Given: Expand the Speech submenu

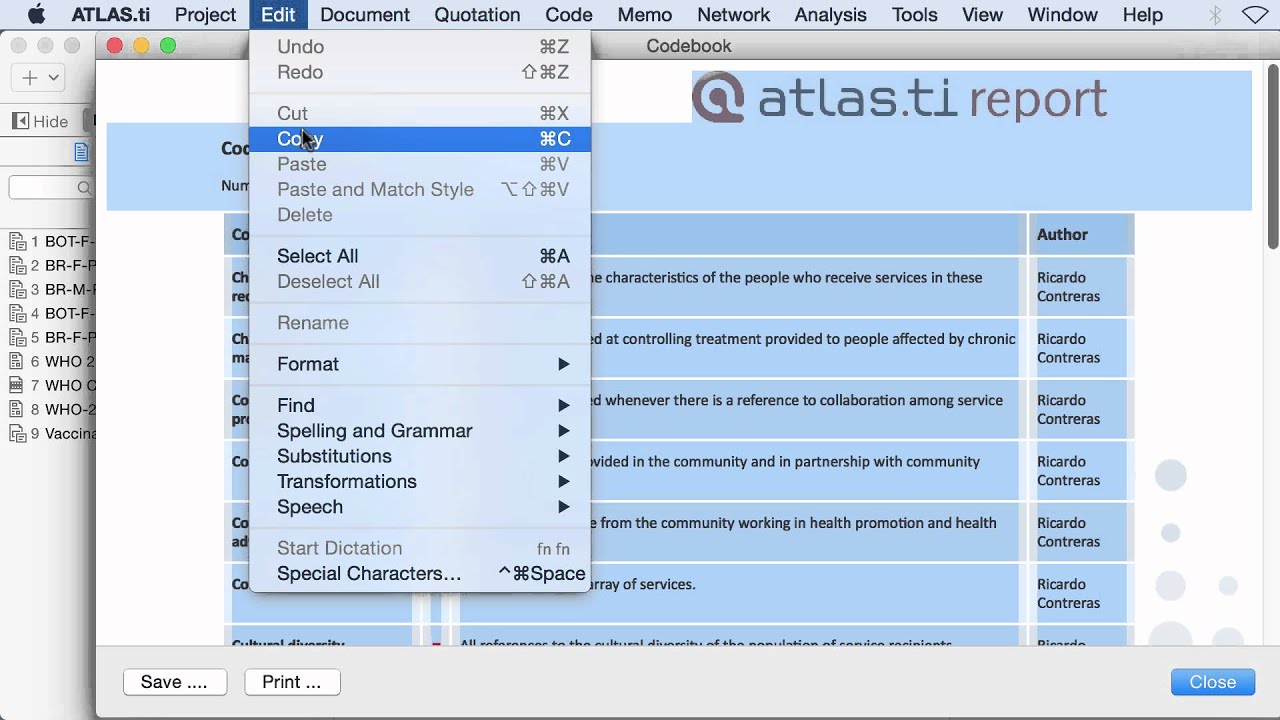Looking at the screenshot, I should click(x=420, y=507).
